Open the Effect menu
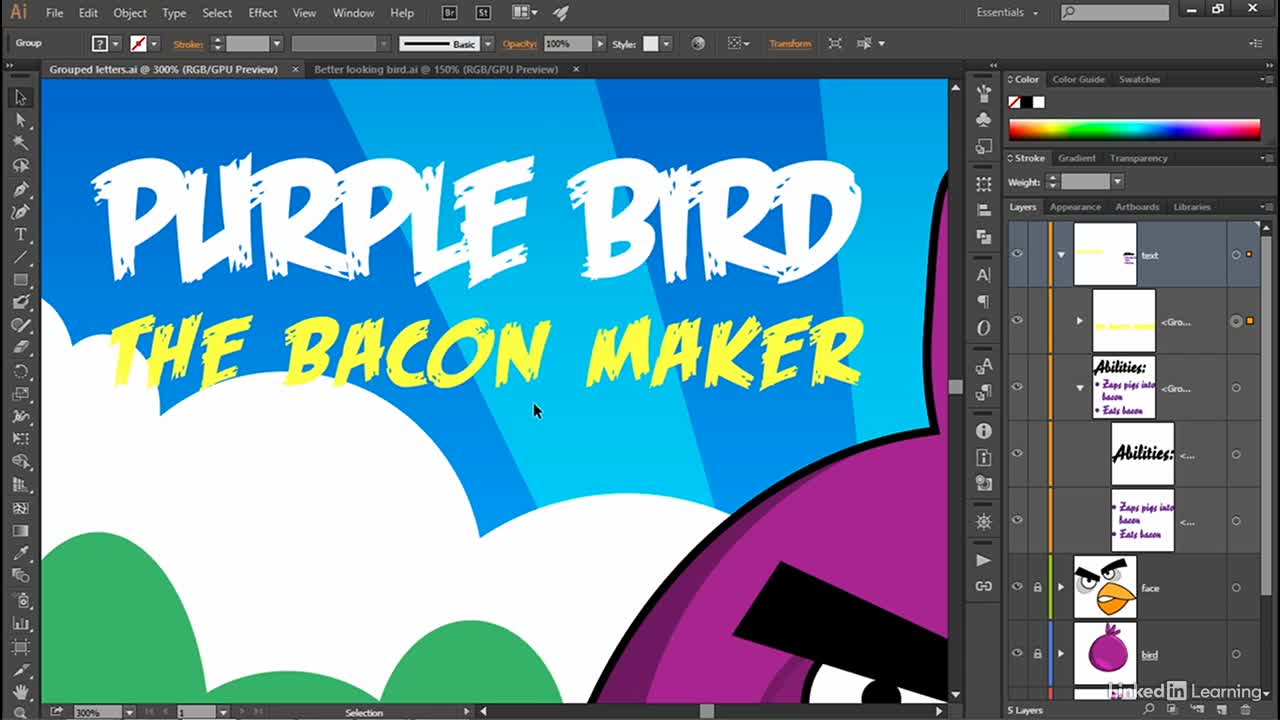The height and width of the screenshot is (720, 1280). [263, 13]
